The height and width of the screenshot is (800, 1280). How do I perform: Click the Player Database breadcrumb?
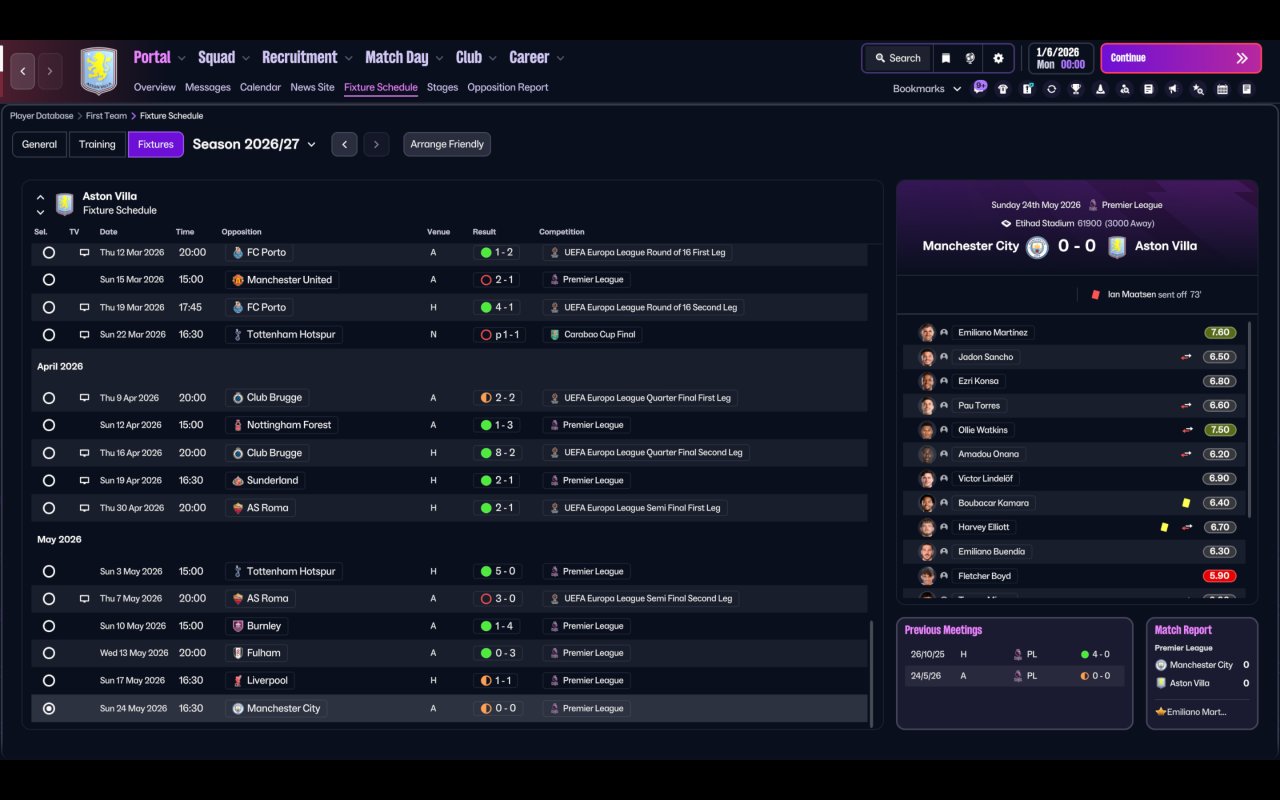(42, 116)
